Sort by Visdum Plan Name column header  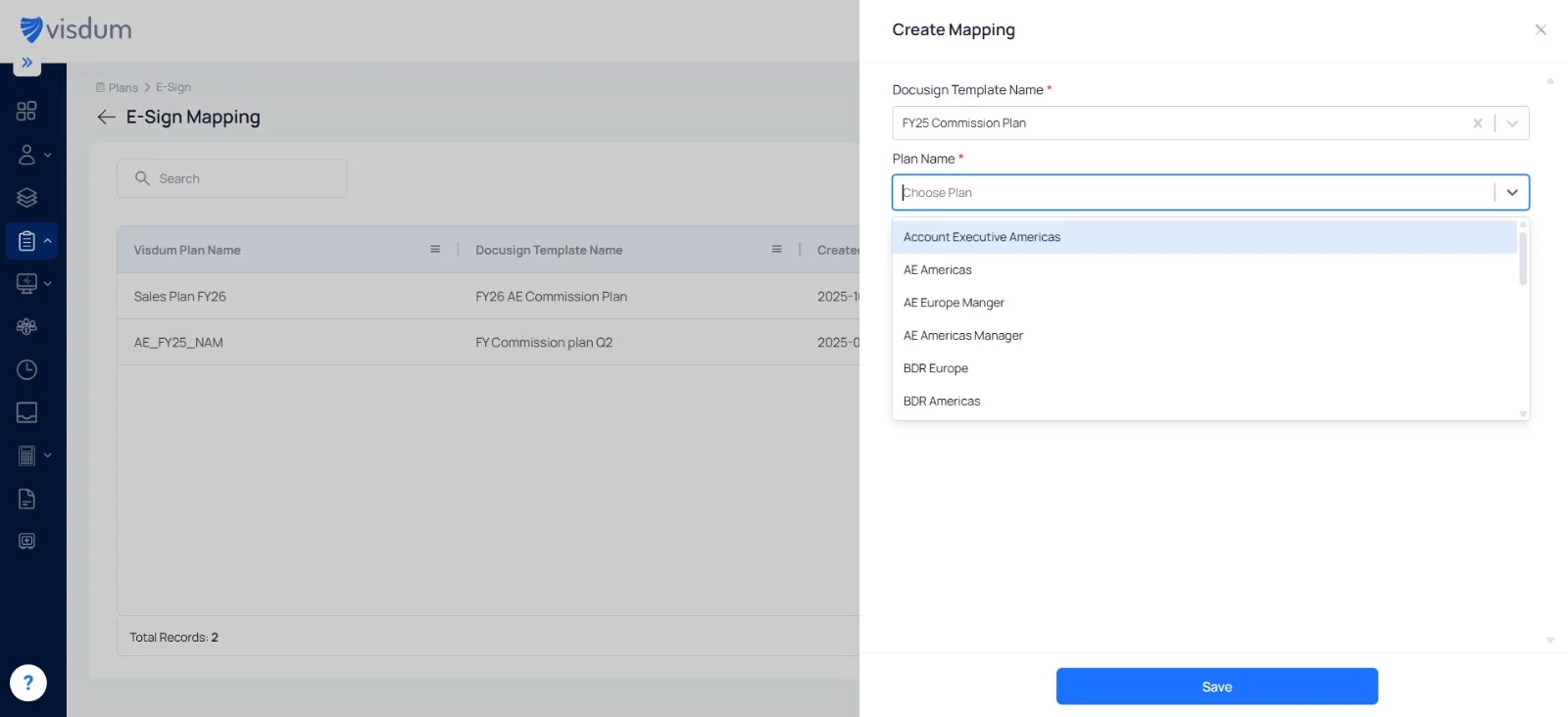(x=187, y=250)
